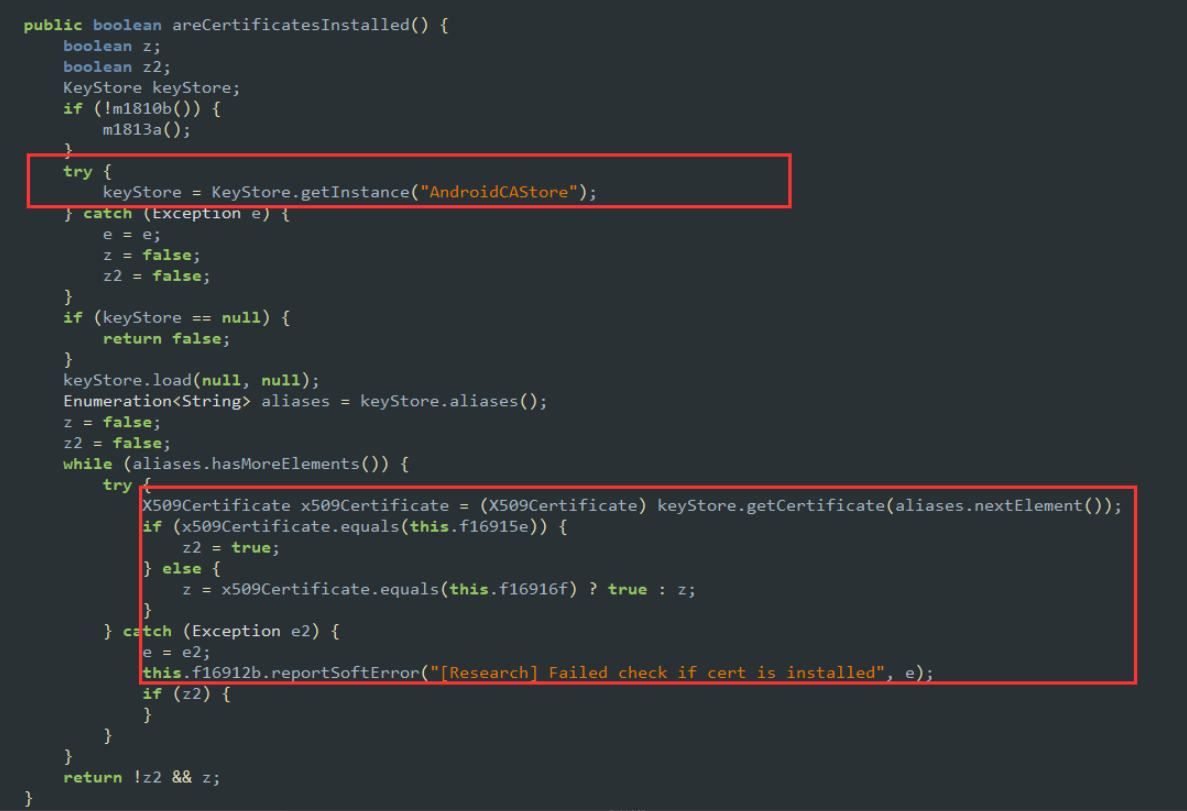Click the 'catch (Exception e)' clause
The height and width of the screenshot is (811, 1187).
[x=176, y=214]
